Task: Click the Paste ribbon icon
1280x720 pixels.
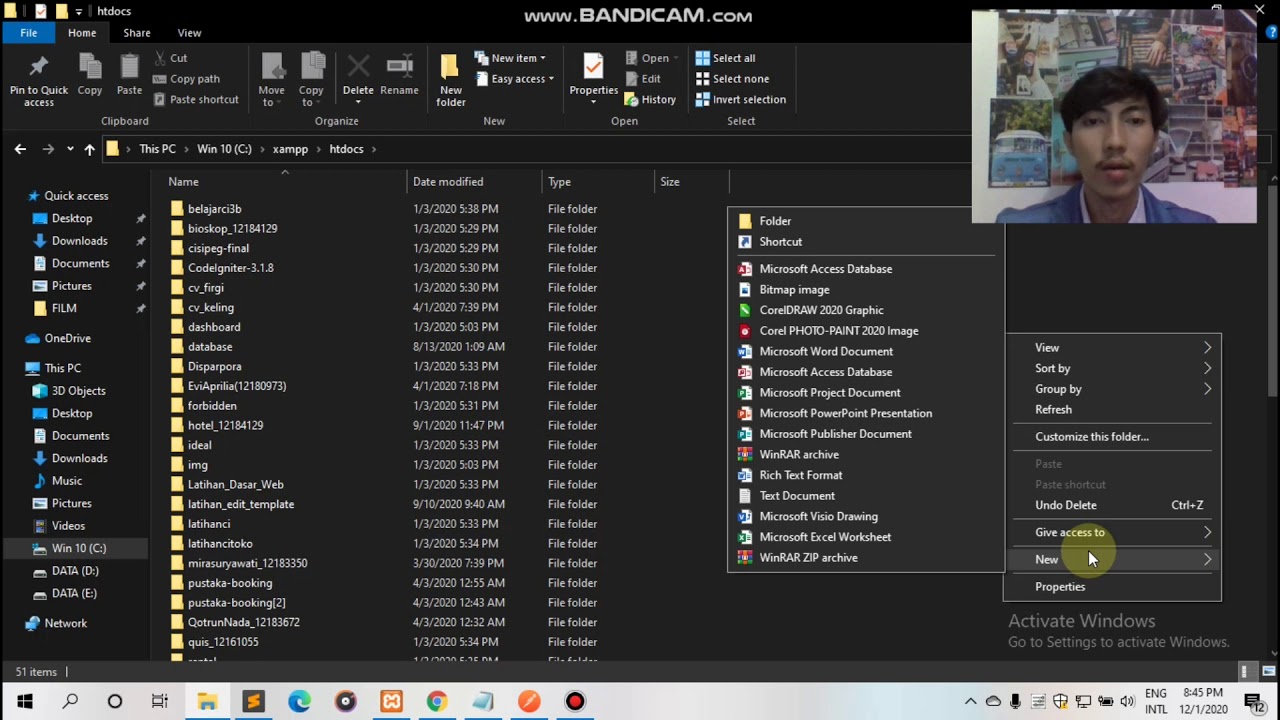Action: pyautogui.click(x=129, y=76)
